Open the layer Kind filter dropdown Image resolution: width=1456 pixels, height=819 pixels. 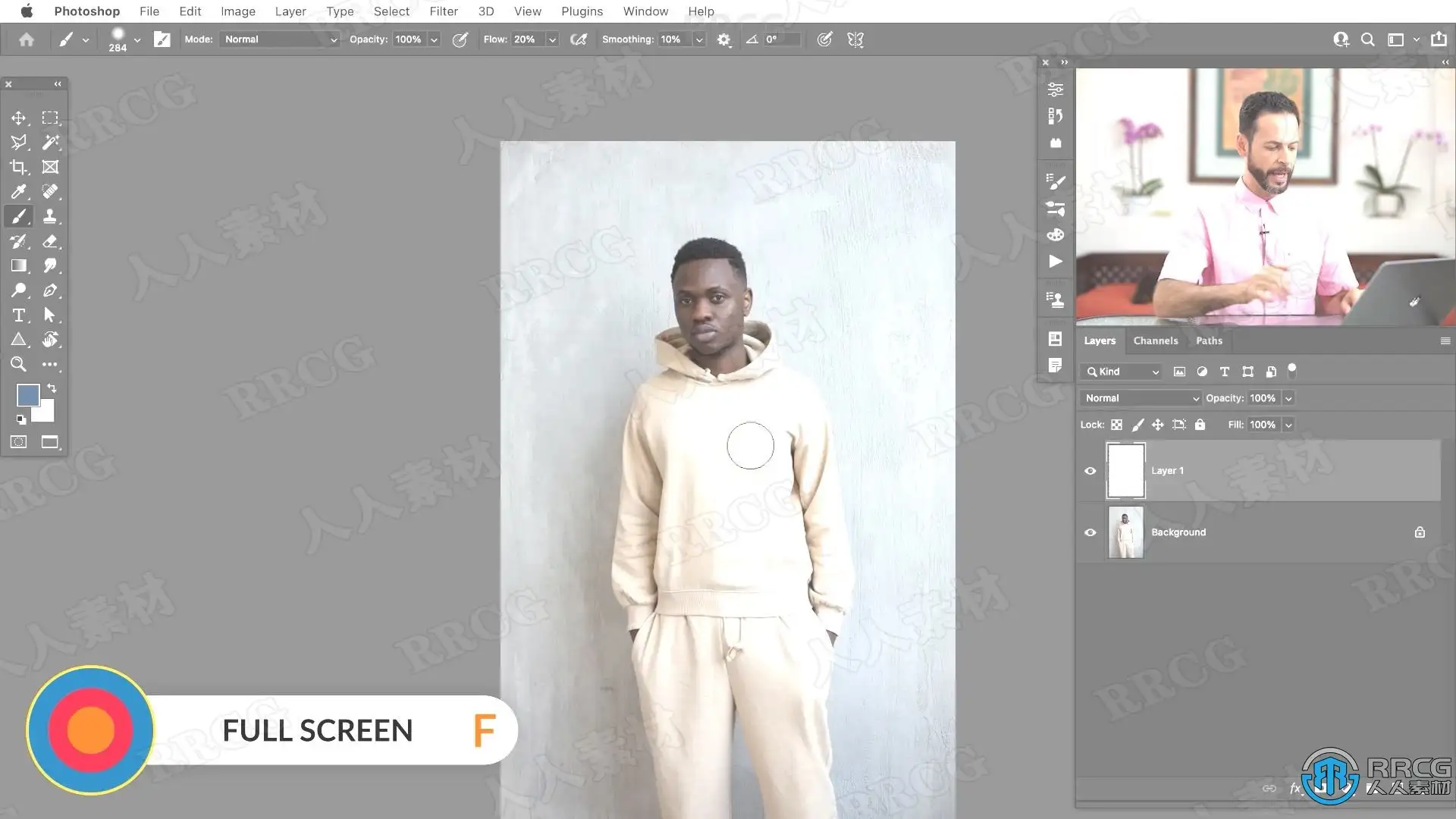(x=1122, y=372)
